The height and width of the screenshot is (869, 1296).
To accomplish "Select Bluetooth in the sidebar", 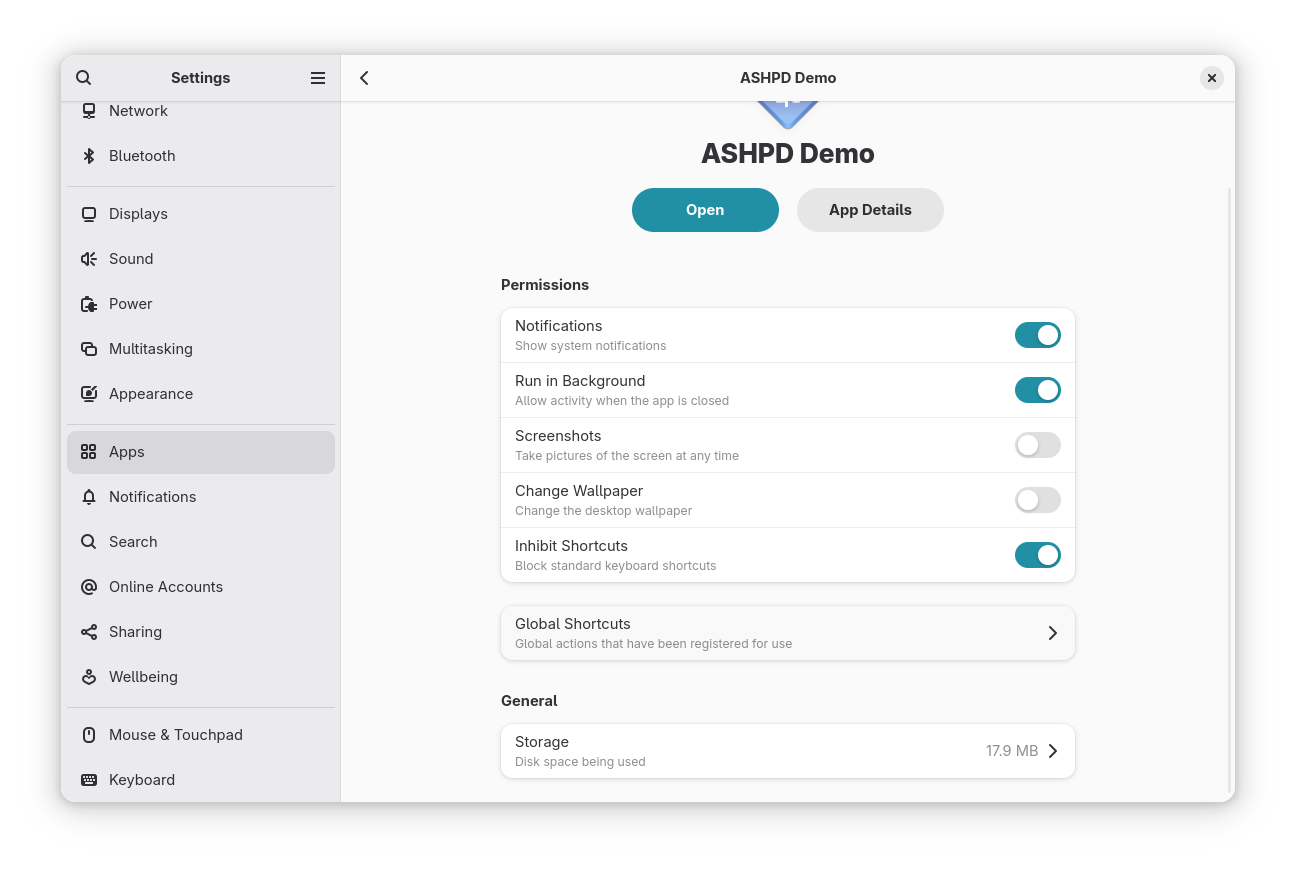I will [x=201, y=156].
